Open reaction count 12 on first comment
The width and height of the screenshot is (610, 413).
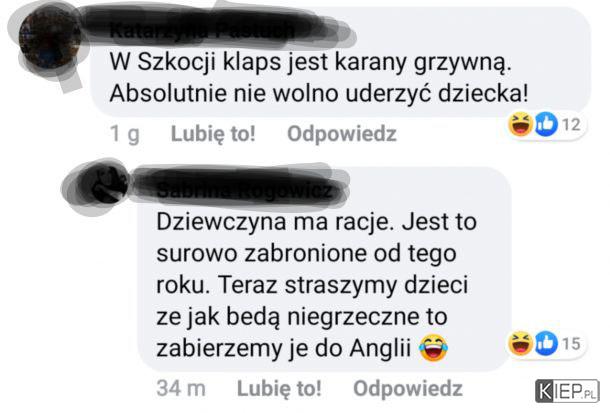pos(571,125)
